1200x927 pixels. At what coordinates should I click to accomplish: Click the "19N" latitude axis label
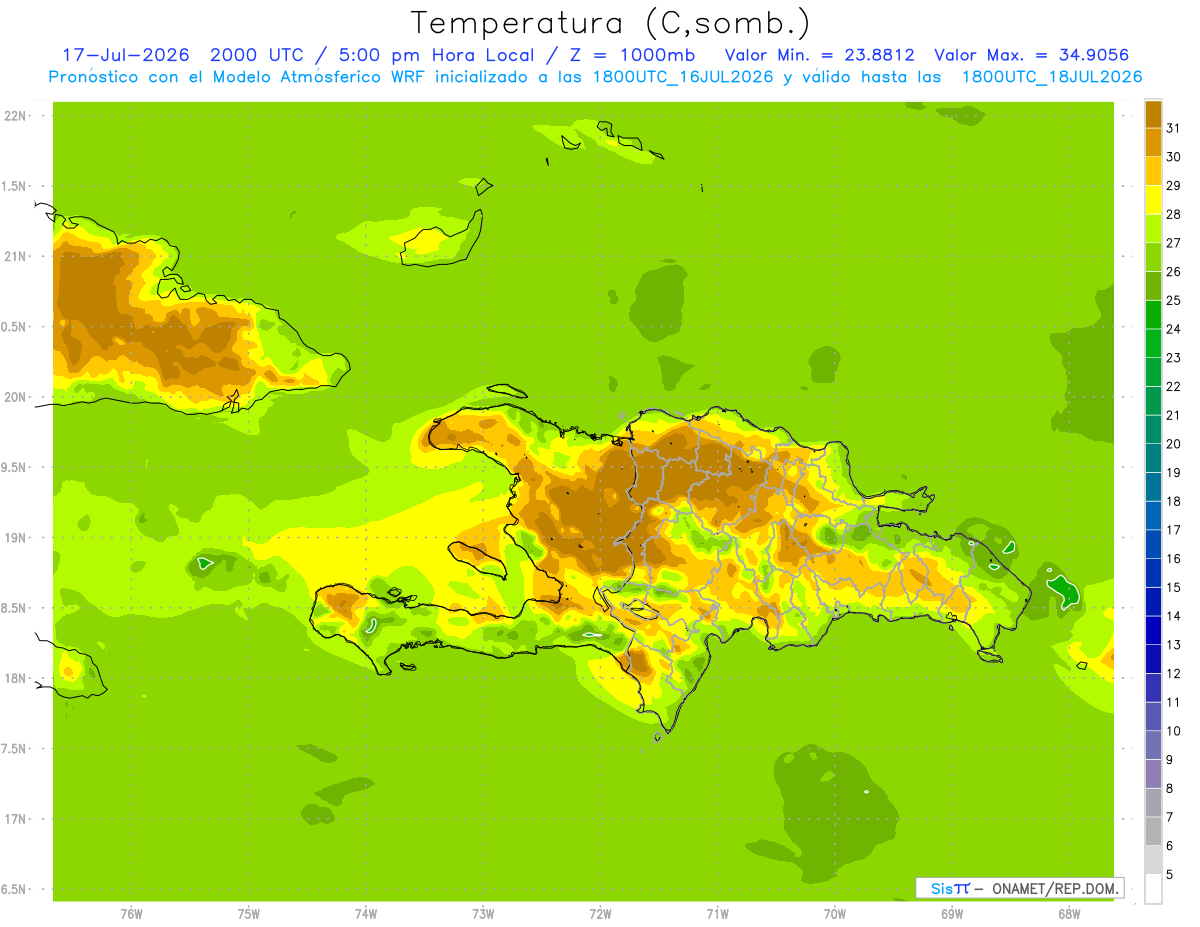click(14, 538)
